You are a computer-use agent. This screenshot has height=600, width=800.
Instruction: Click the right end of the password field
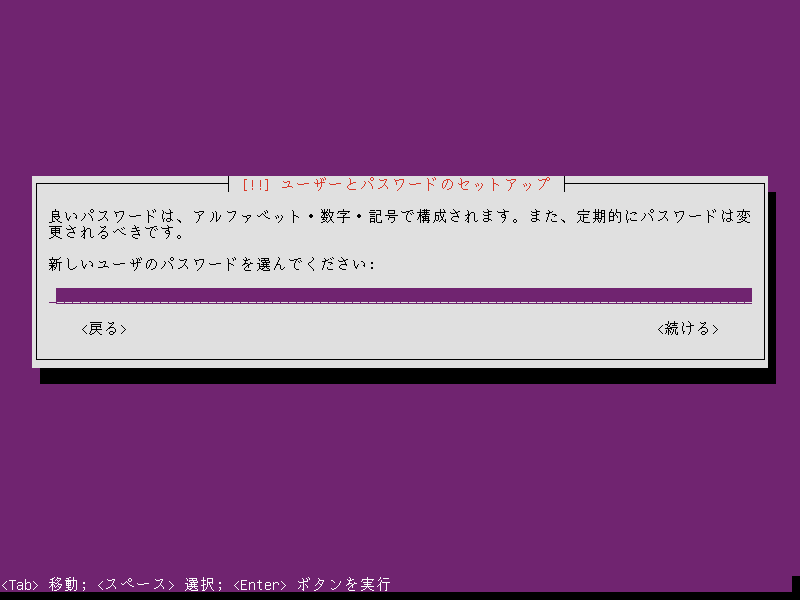pyautogui.click(x=746, y=295)
